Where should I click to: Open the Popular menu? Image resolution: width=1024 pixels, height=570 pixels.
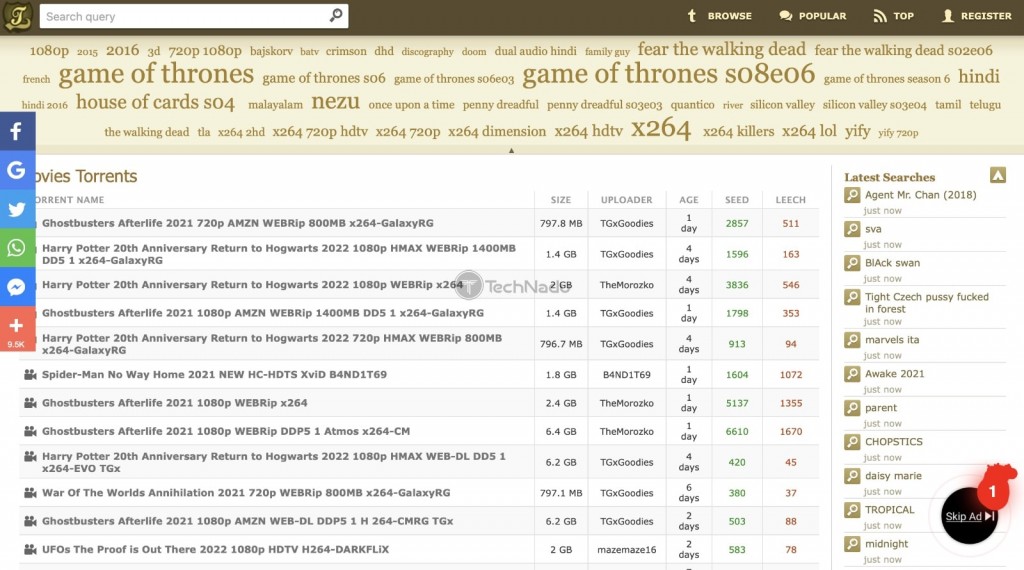pyautogui.click(x=812, y=16)
